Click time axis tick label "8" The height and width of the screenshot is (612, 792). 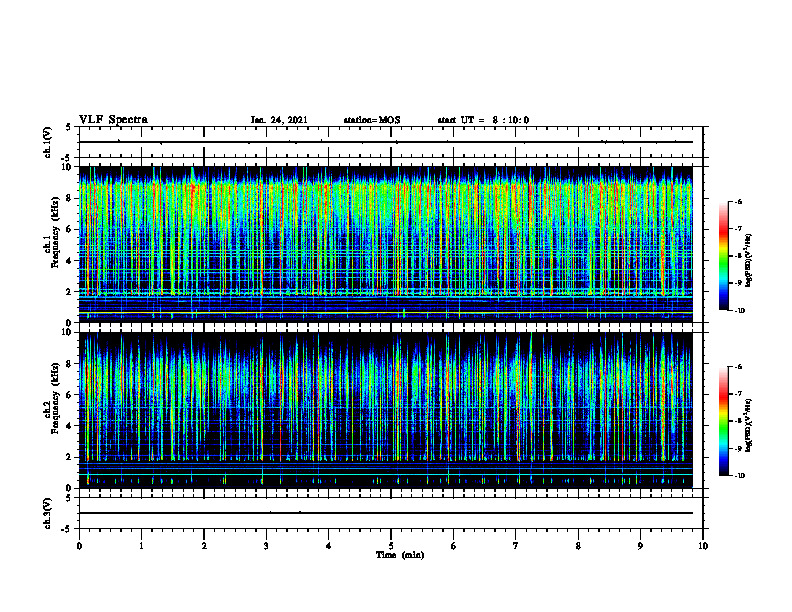click(x=578, y=546)
